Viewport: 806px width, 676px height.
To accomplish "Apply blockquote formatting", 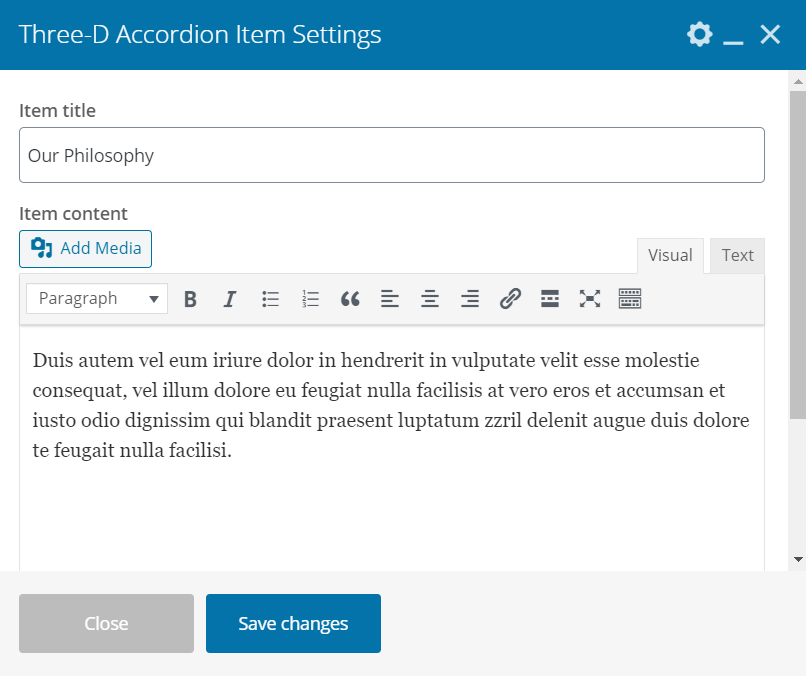I will 350,298.
